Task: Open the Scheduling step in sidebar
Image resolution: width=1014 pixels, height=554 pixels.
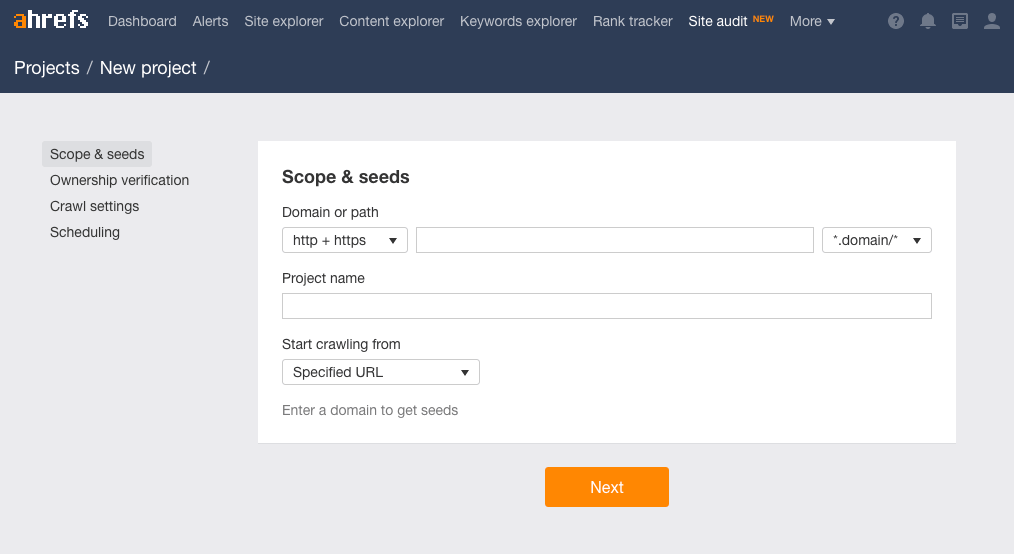Action: [85, 232]
